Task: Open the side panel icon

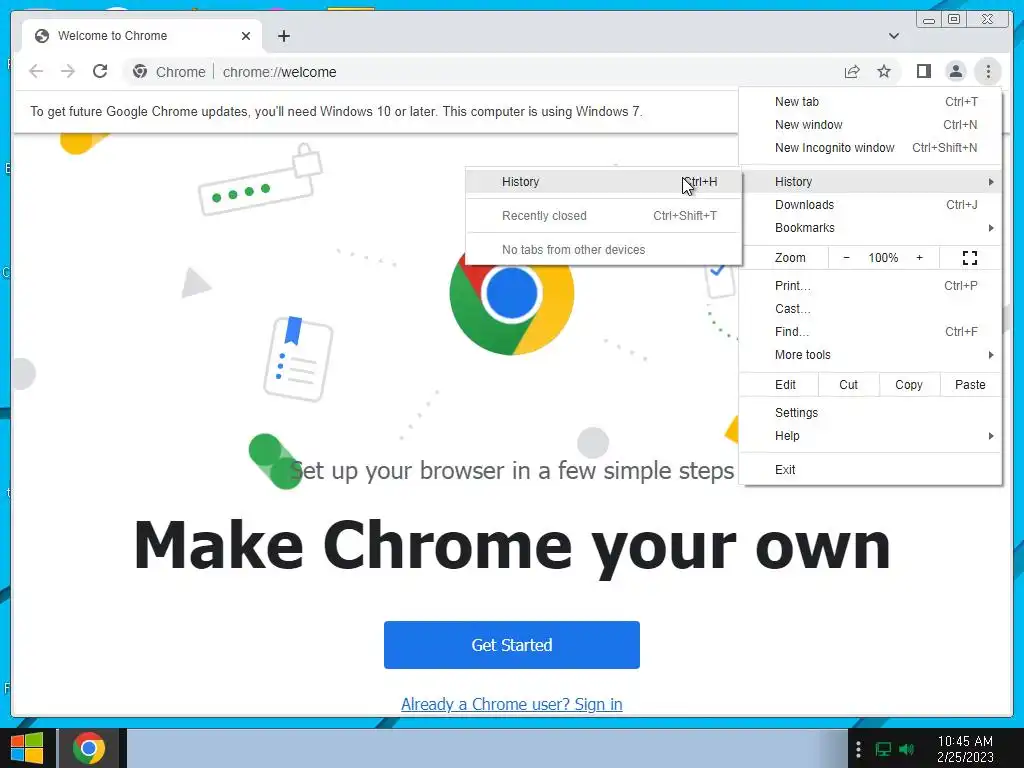Action: pos(923,71)
